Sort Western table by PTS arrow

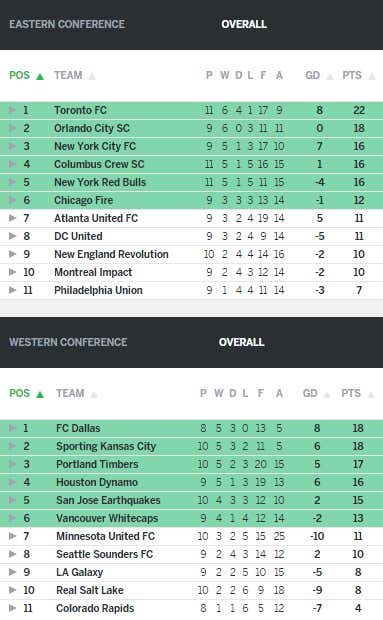click(371, 394)
